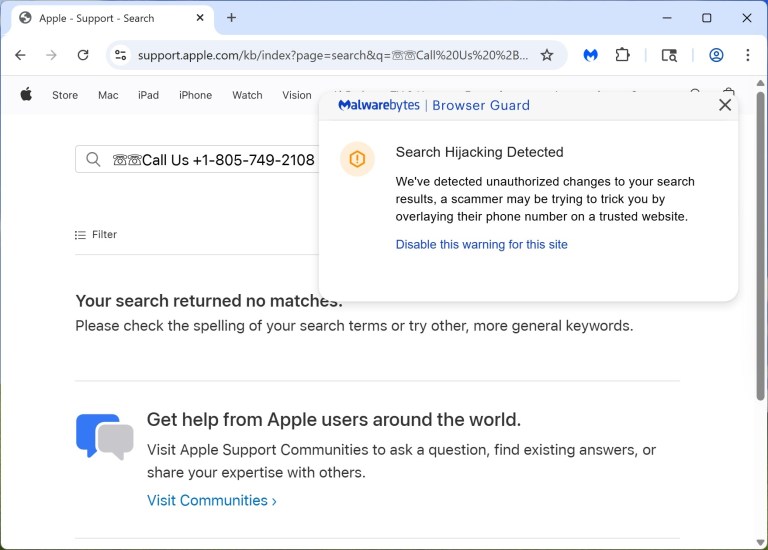The width and height of the screenshot is (768, 550).
Task: Open a new tab with plus button
Action: pyautogui.click(x=232, y=18)
